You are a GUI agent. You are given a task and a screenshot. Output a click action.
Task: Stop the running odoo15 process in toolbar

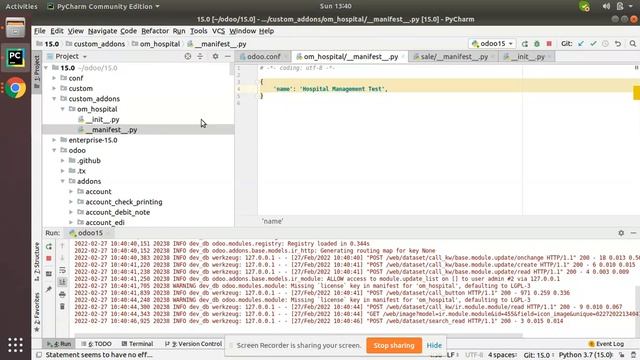(x=549, y=44)
